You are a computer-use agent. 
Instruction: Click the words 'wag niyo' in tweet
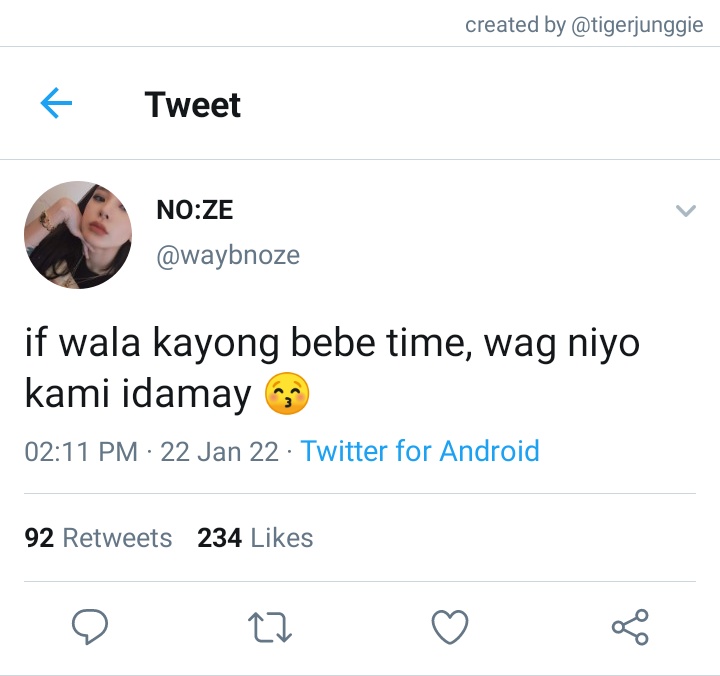pos(562,344)
